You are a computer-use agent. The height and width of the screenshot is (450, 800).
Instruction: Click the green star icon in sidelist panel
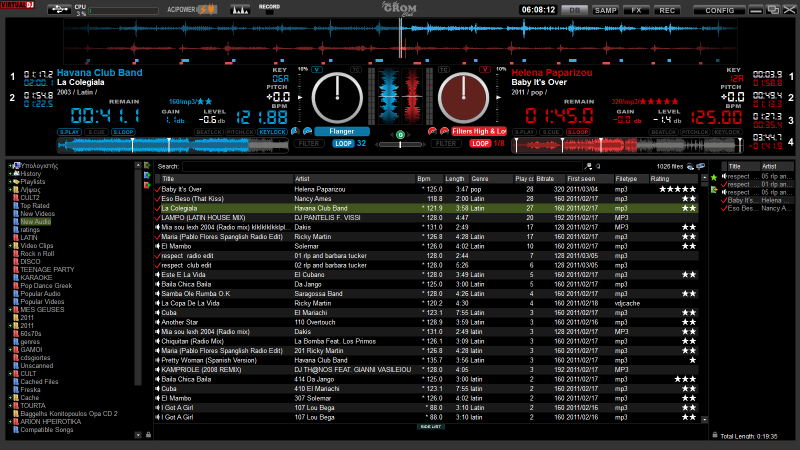[714, 178]
